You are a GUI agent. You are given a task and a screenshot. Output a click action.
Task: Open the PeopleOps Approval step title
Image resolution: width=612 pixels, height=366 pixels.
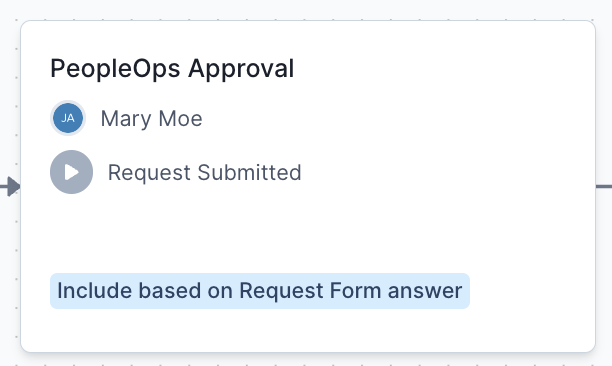coord(172,69)
